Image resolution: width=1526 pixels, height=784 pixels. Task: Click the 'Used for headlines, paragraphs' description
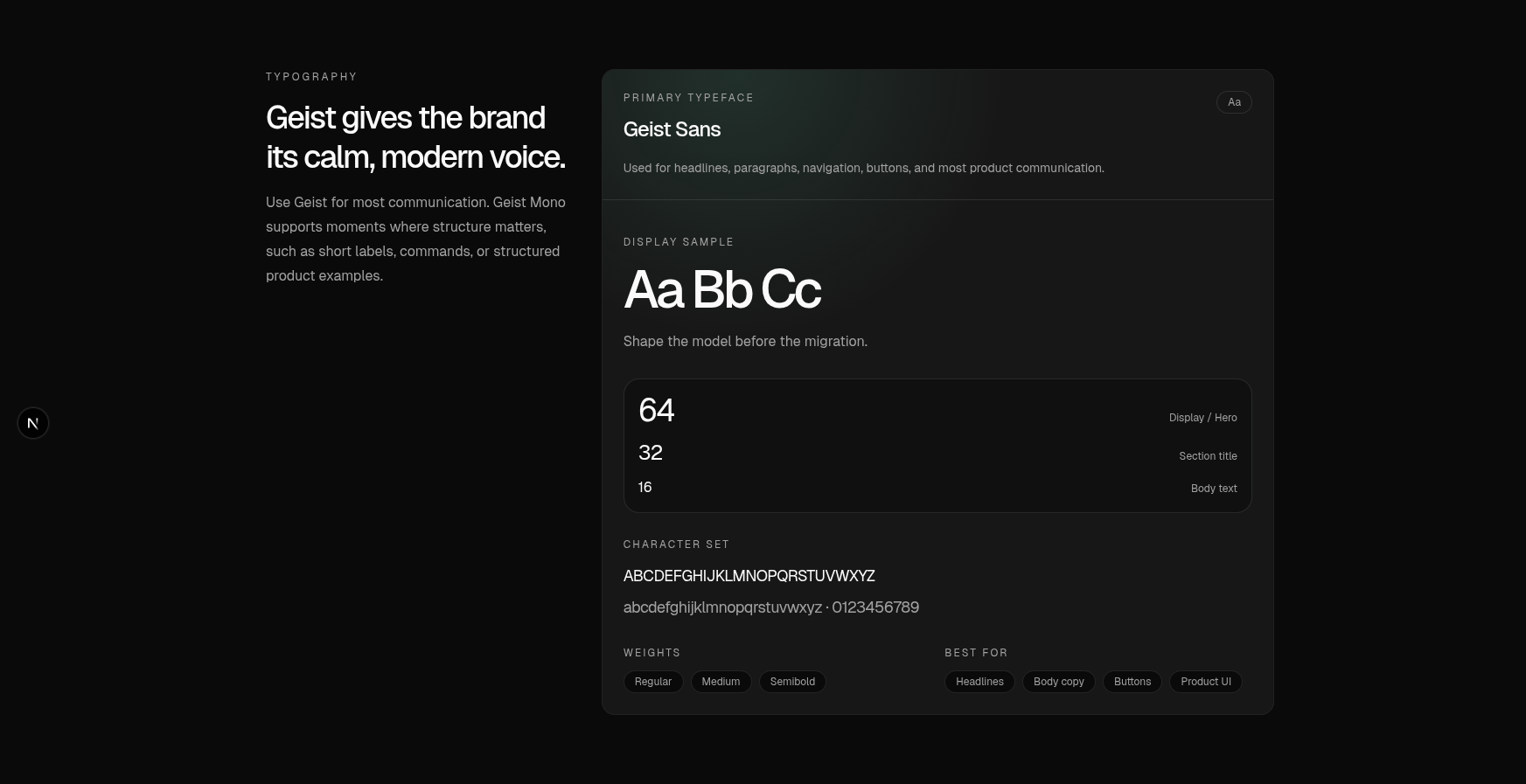click(x=864, y=168)
